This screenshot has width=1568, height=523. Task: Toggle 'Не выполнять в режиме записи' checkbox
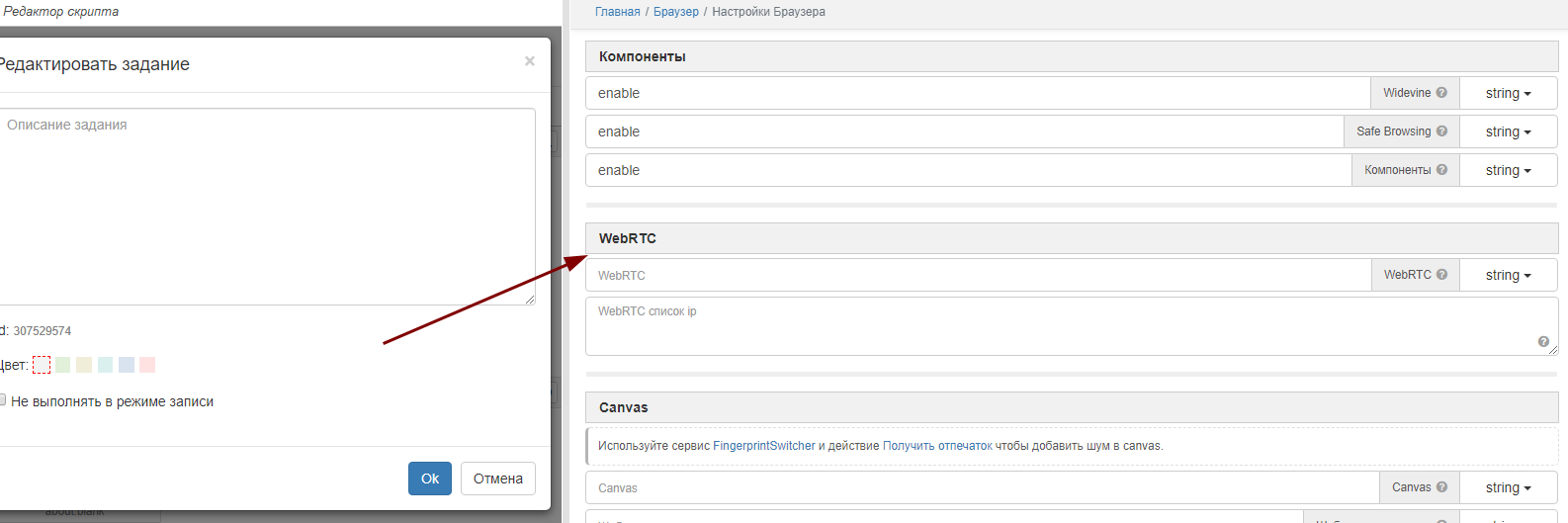click(3, 400)
